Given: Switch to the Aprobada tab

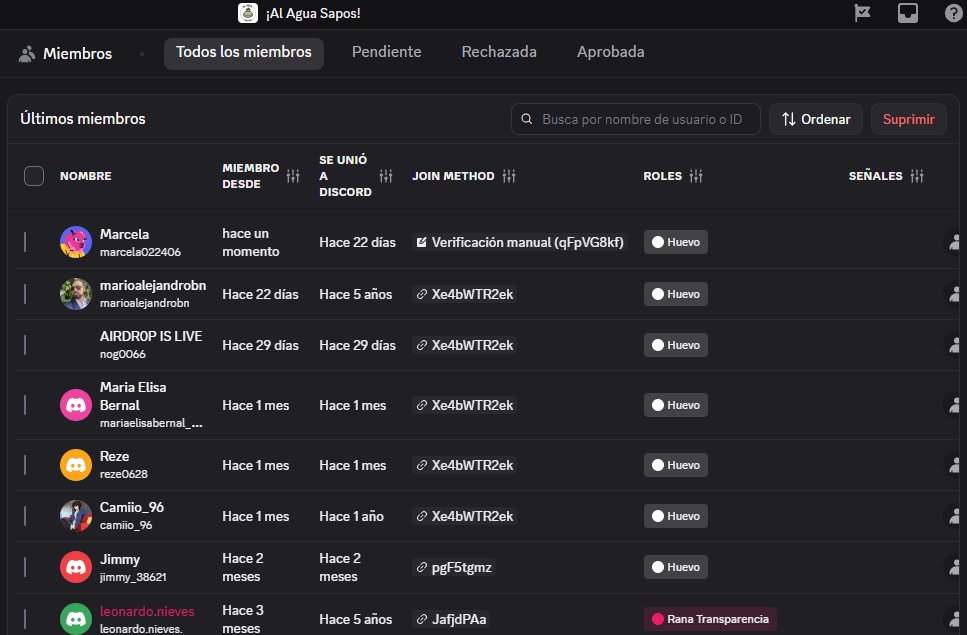Looking at the screenshot, I should [610, 52].
